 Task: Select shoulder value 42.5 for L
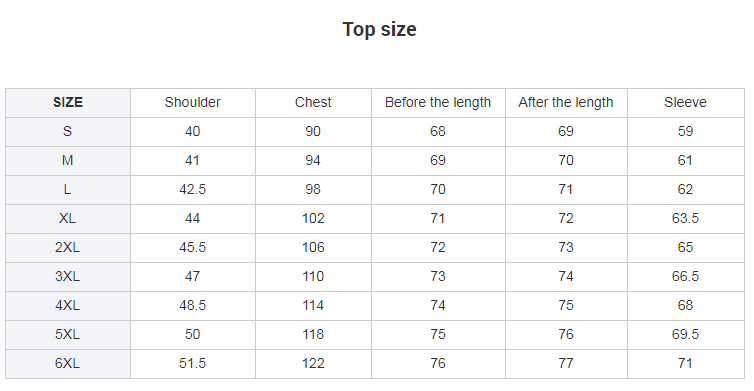(x=193, y=189)
